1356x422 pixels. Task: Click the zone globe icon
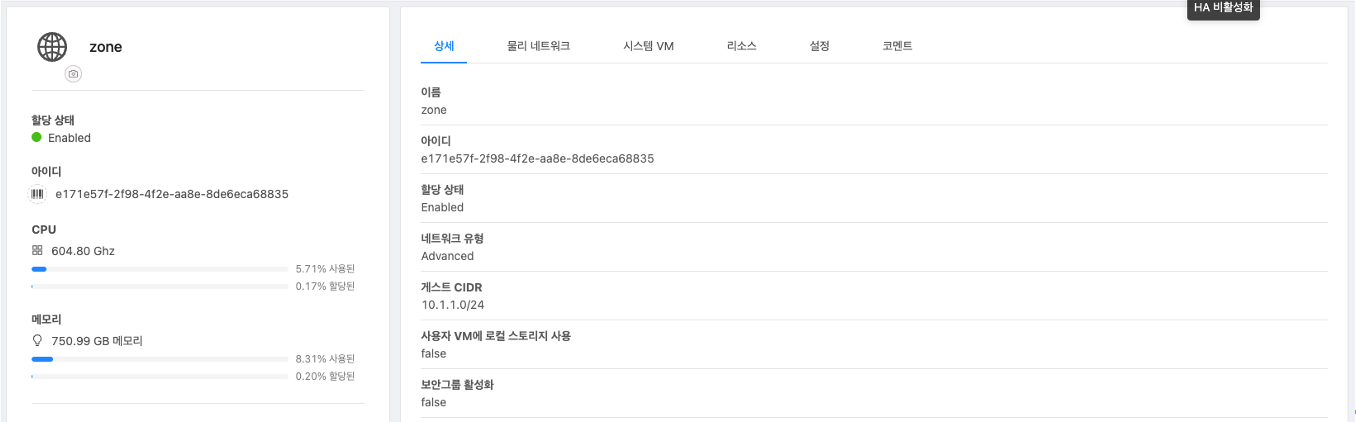(52, 46)
